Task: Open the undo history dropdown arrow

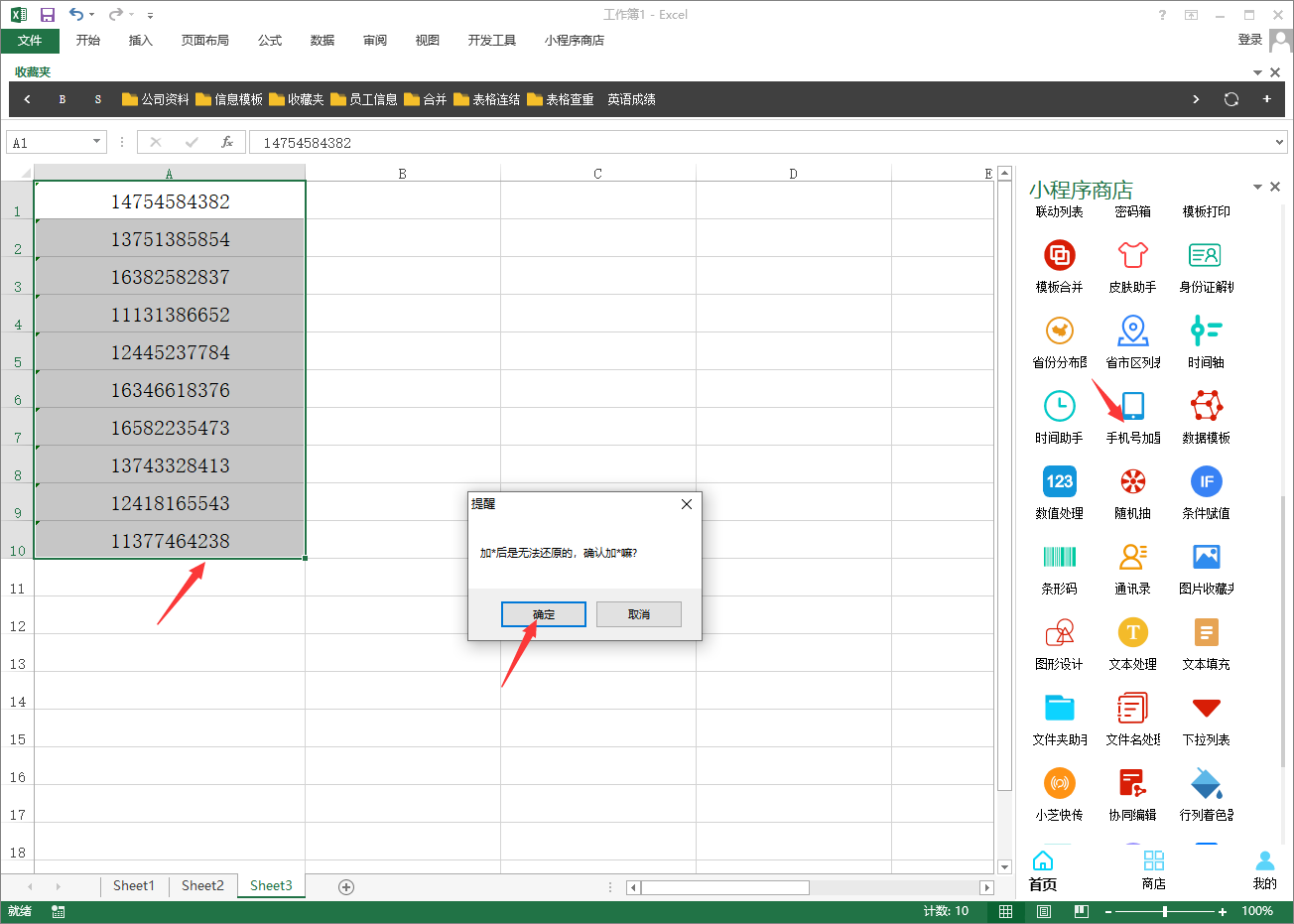Action: point(92,15)
